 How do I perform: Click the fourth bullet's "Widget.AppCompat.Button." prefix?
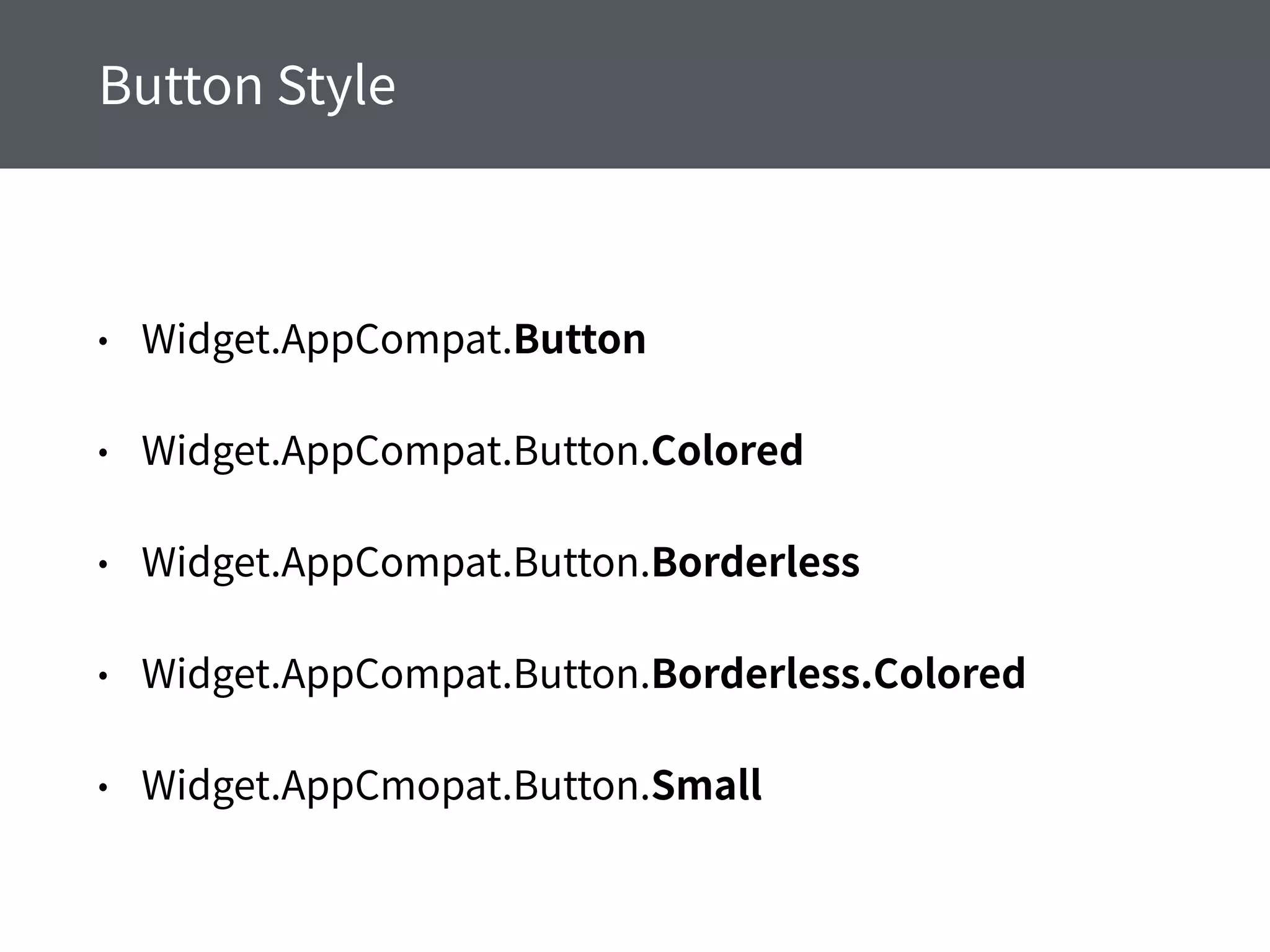point(396,673)
